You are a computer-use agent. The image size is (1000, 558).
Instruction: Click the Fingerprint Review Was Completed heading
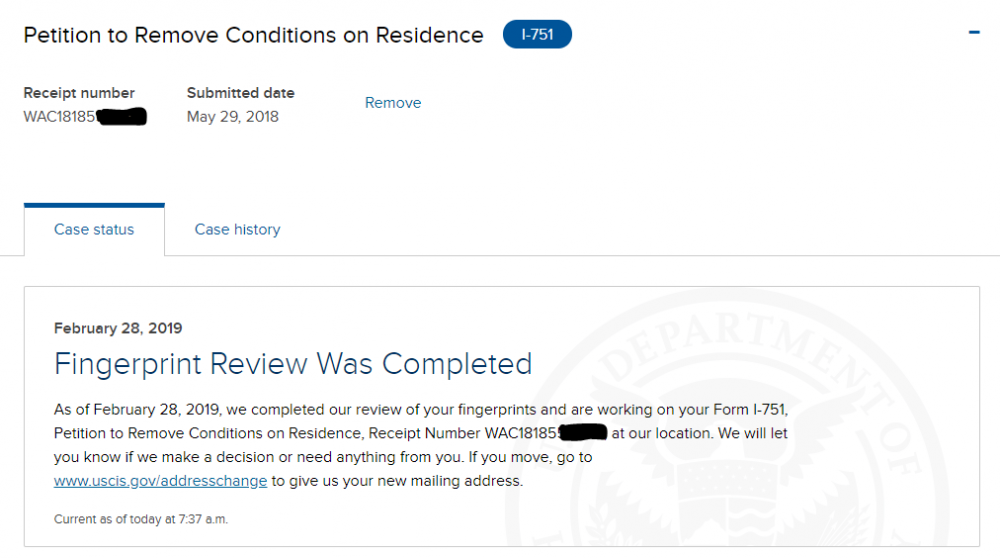293,364
